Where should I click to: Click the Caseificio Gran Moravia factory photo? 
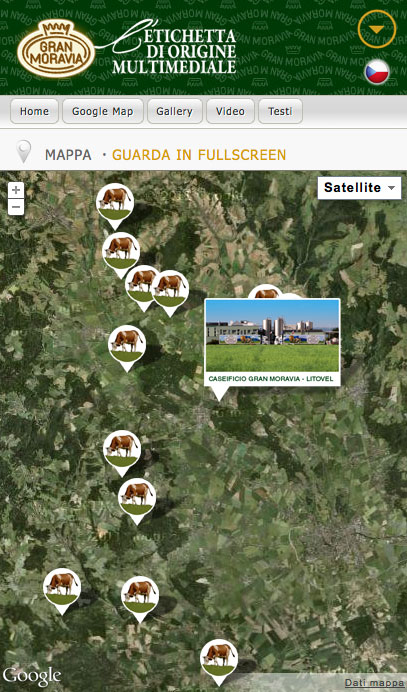[x=272, y=335]
